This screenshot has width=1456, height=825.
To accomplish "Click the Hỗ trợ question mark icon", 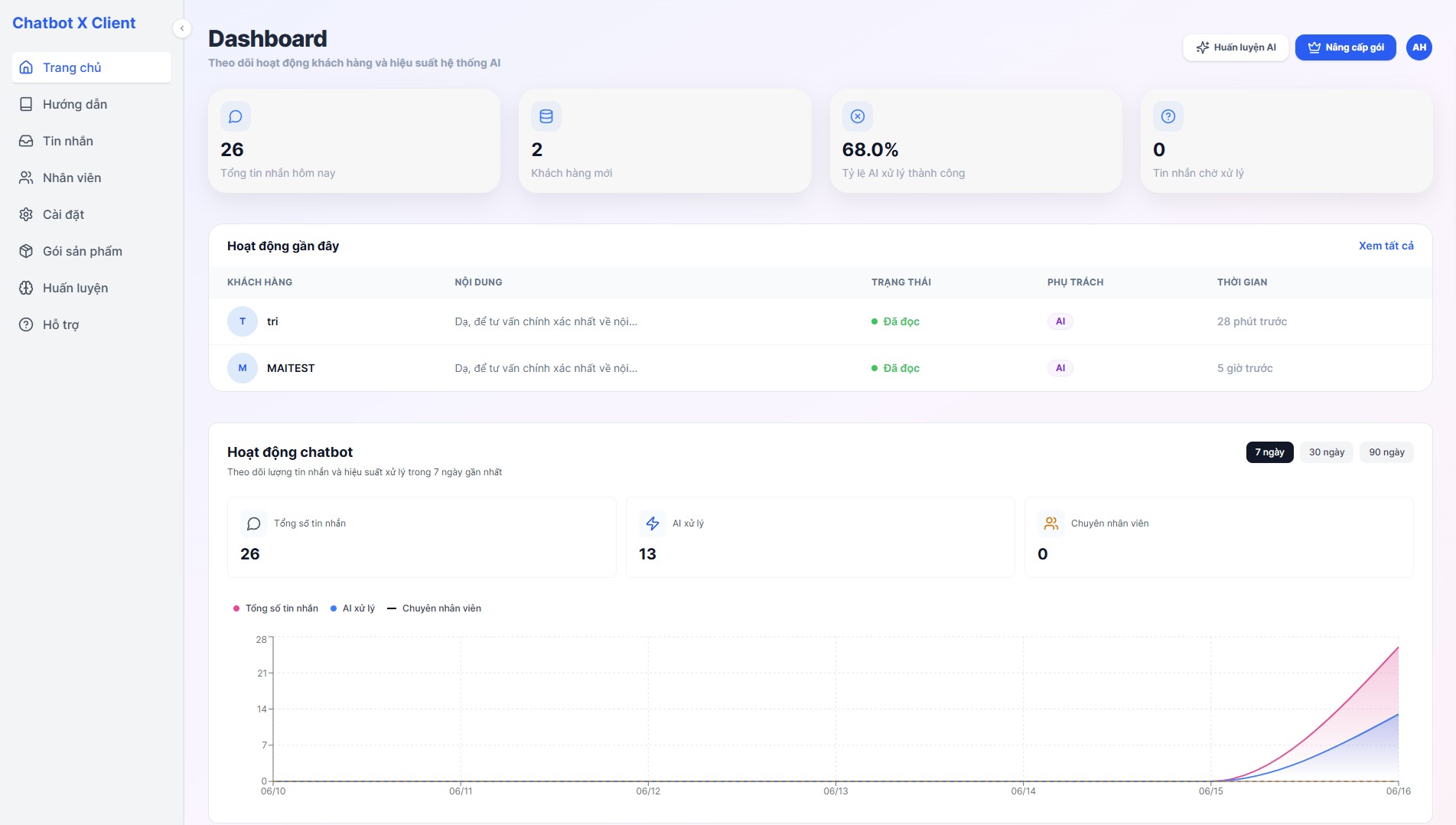I will coord(26,324).
